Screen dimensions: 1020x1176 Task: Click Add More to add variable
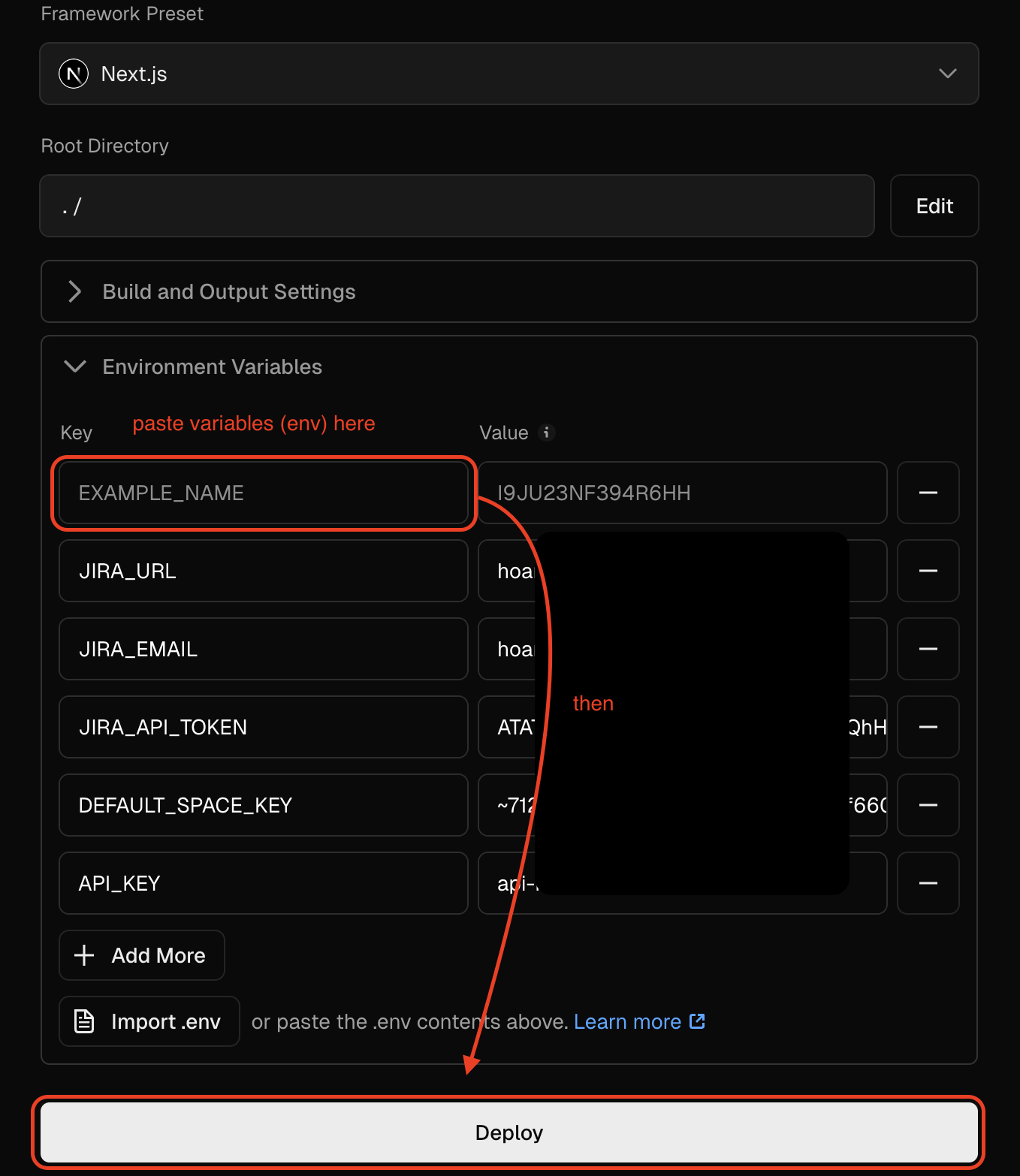point(142,955)
